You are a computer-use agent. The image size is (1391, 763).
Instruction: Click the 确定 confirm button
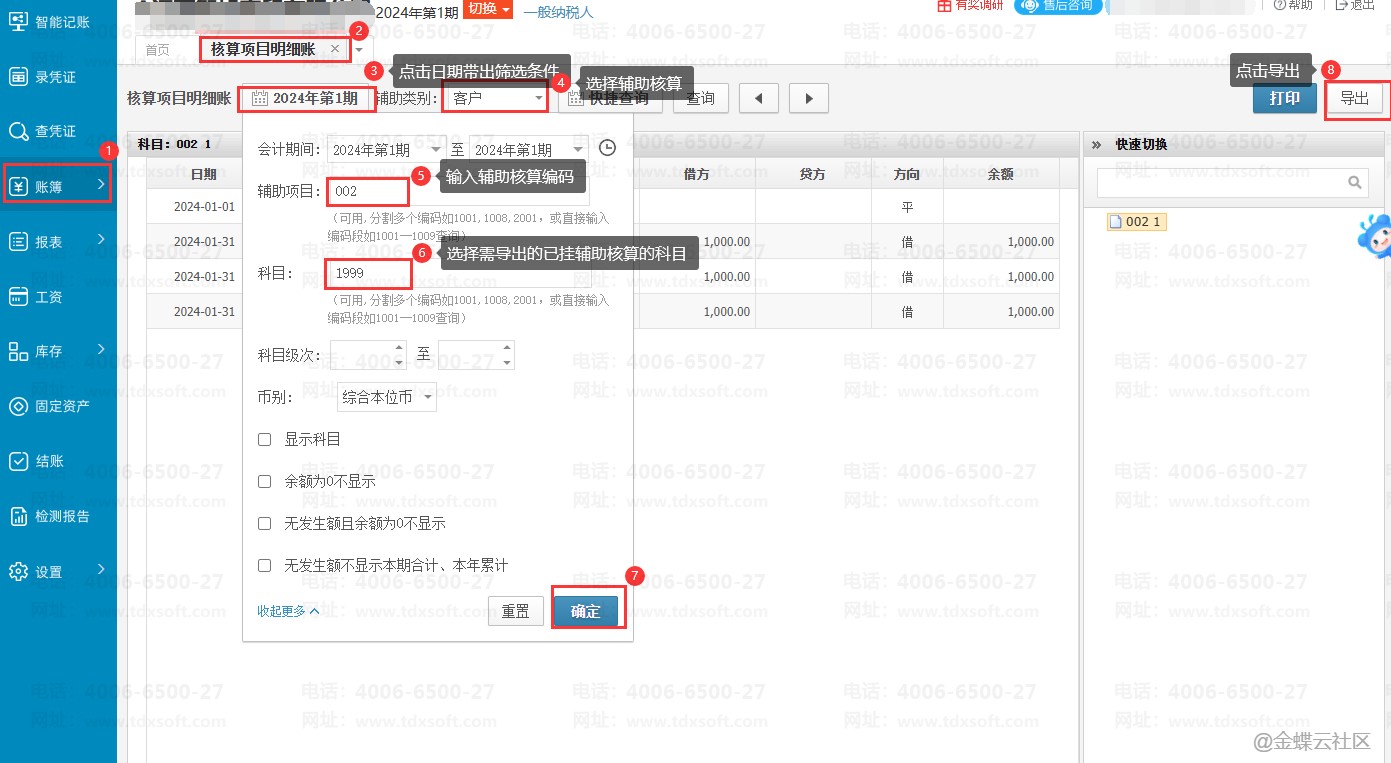point(586,611)
